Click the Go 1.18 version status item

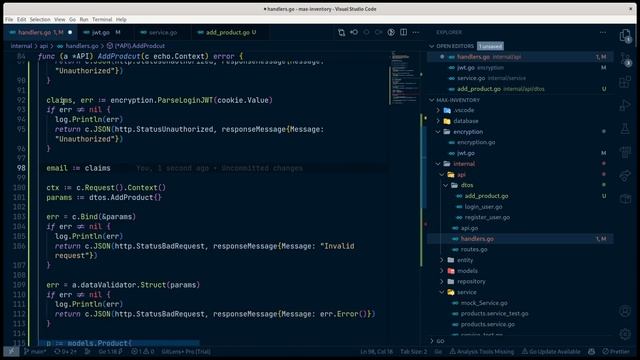click(x=111, y=351)
